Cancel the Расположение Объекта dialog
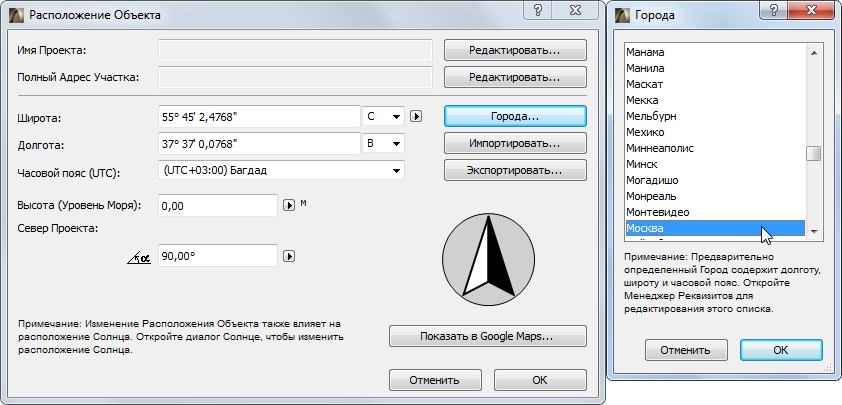 pyautogui.click(x=434, y=380)
